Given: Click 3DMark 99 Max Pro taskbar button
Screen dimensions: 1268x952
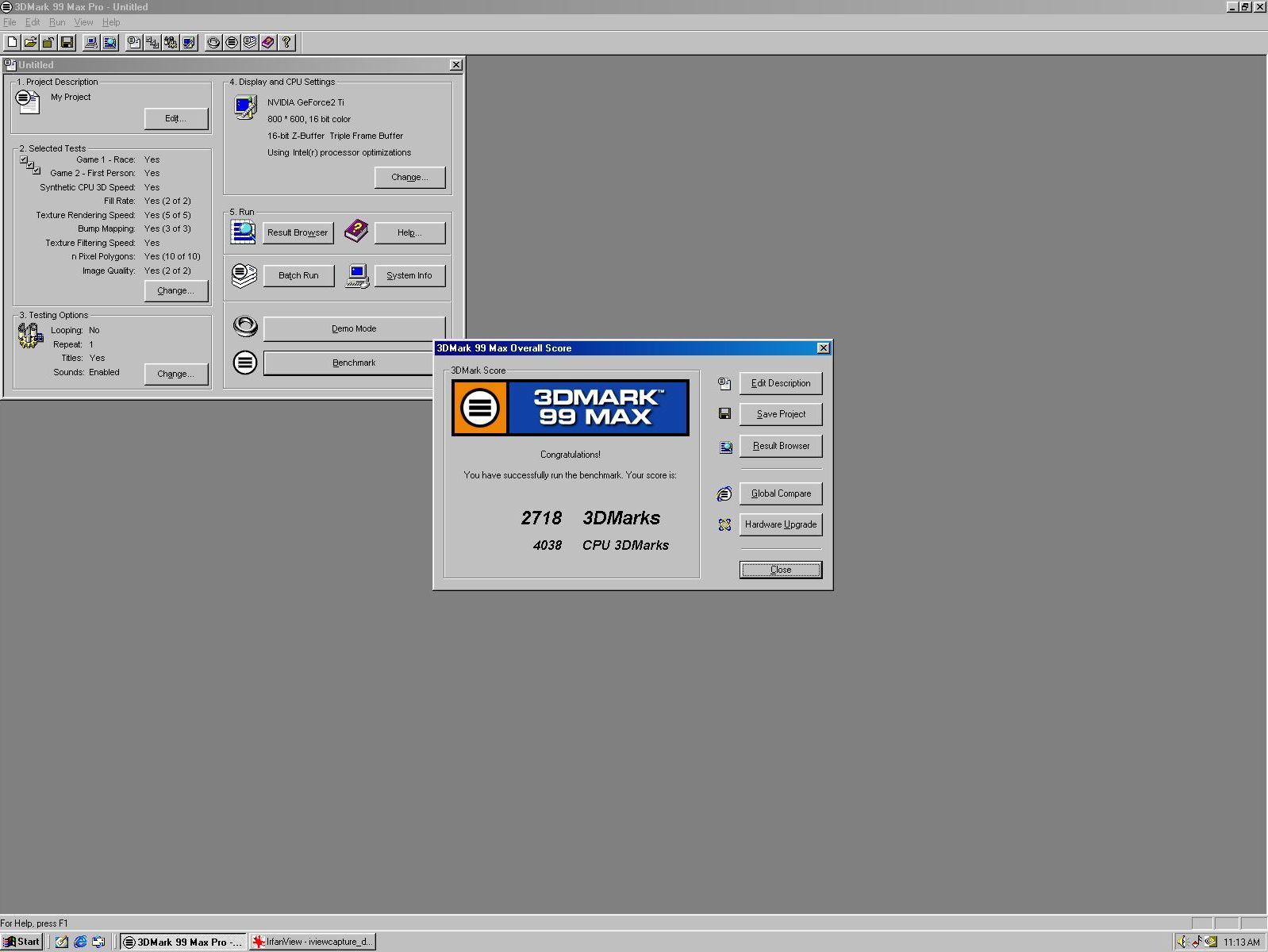Looking at the screenshot, I should 183,942.
